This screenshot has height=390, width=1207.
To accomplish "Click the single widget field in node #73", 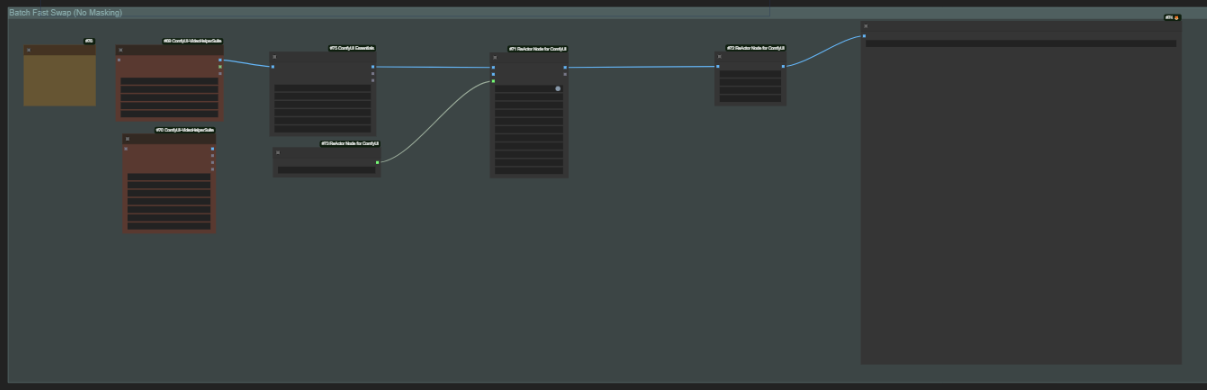I will 326,170.
